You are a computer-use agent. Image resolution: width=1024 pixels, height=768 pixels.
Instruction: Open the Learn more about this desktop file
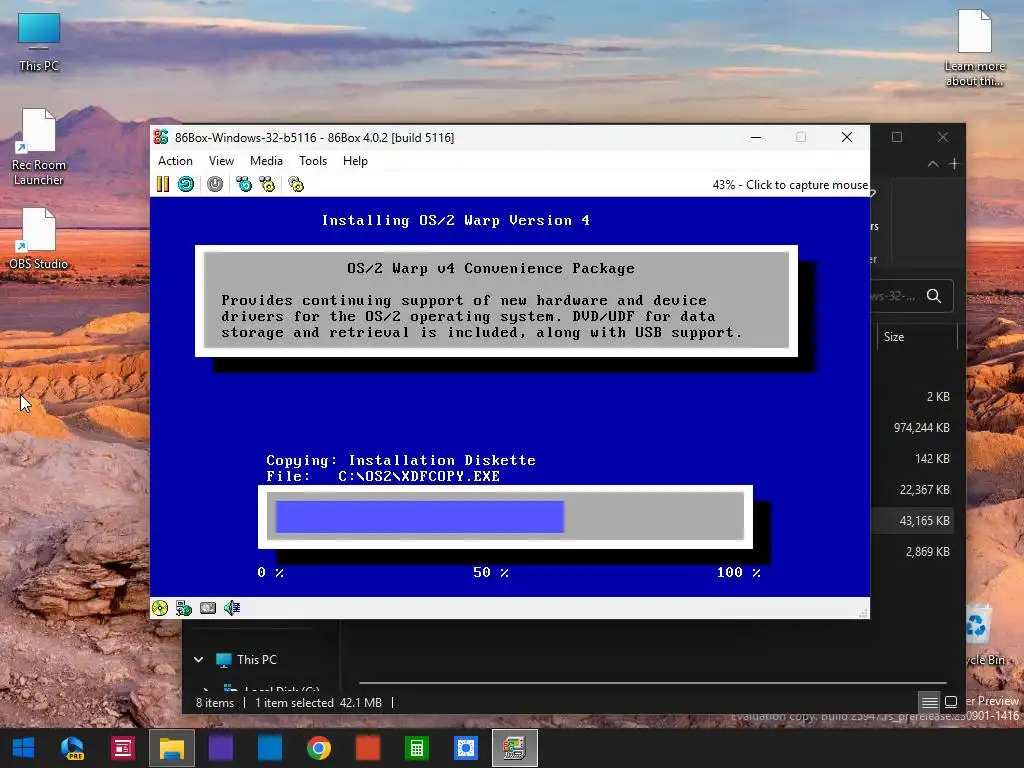[x=974, y=48]
